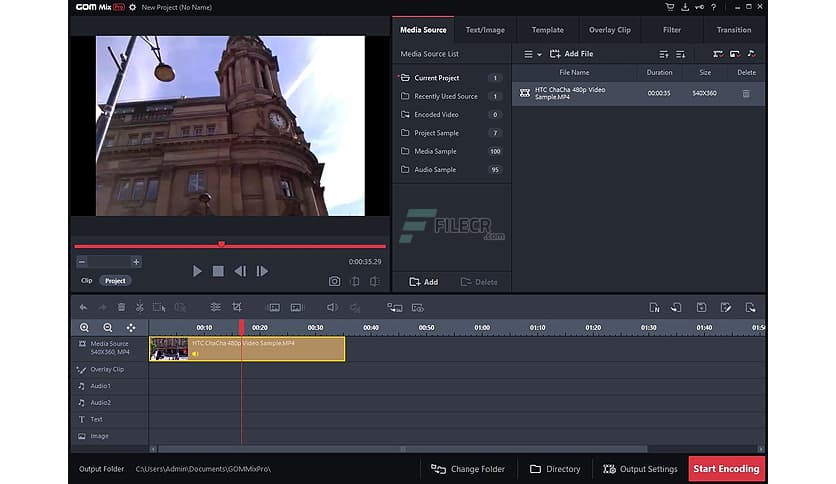Screen dimensions: 836x484
Task: Click Add below the media source list
Action: (x=423, y=282)
